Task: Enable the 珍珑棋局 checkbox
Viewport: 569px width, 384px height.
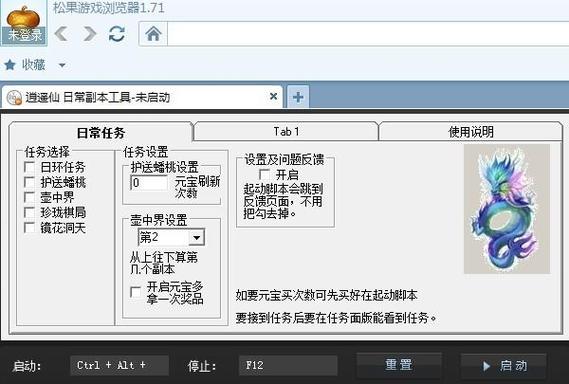Action: (x=29, y=213)
